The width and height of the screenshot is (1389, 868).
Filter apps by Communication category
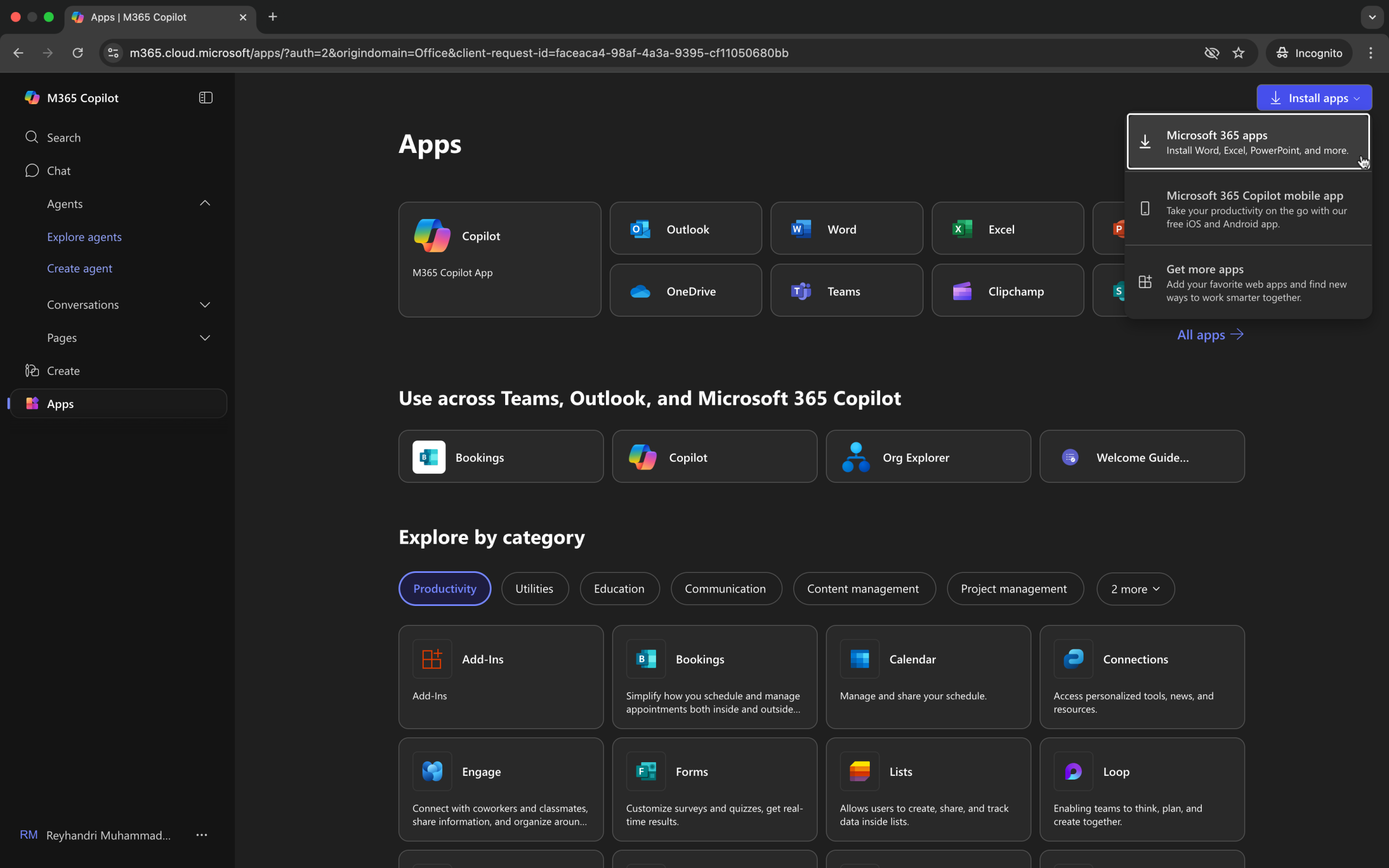point(725,589)
